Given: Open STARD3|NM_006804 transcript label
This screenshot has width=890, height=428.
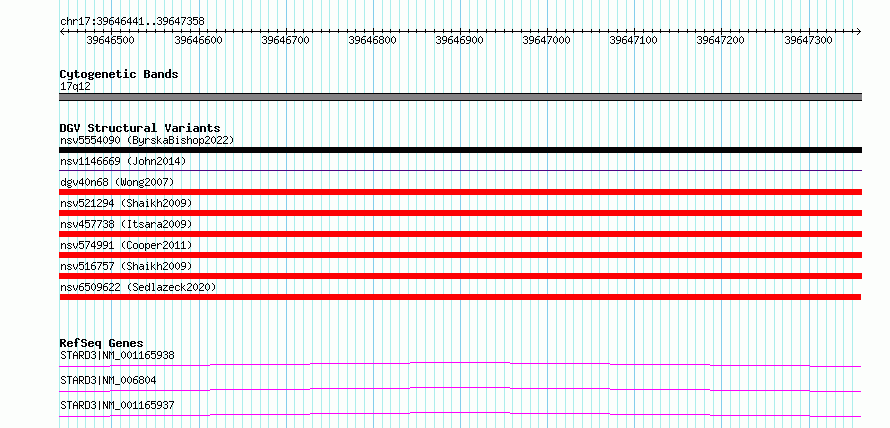Looking at the screenshot, I should pos(108,380).
